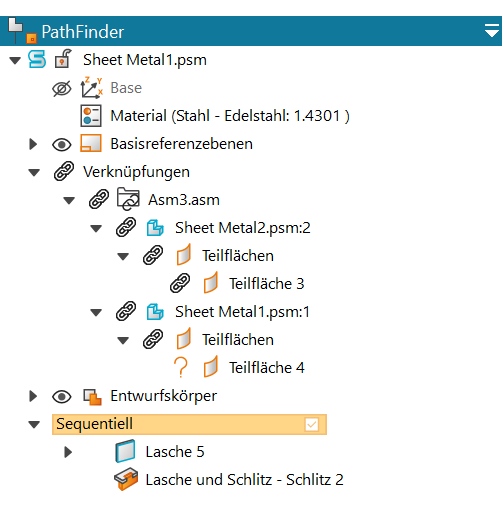Click the Asm3.asm linked folder icon
Screen dimensions: 502x510
coord(128,199)
